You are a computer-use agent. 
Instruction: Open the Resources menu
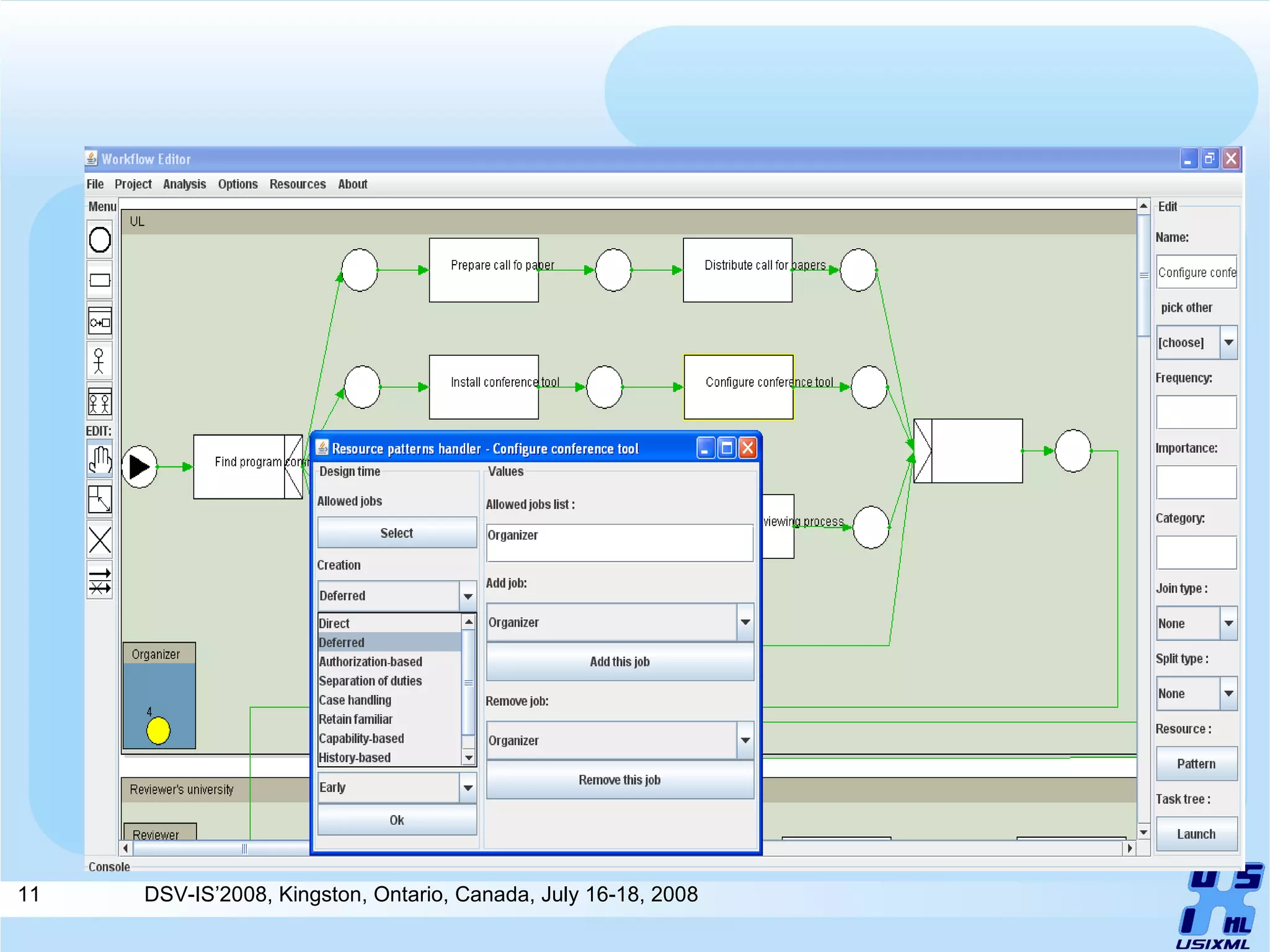(297, 184)
